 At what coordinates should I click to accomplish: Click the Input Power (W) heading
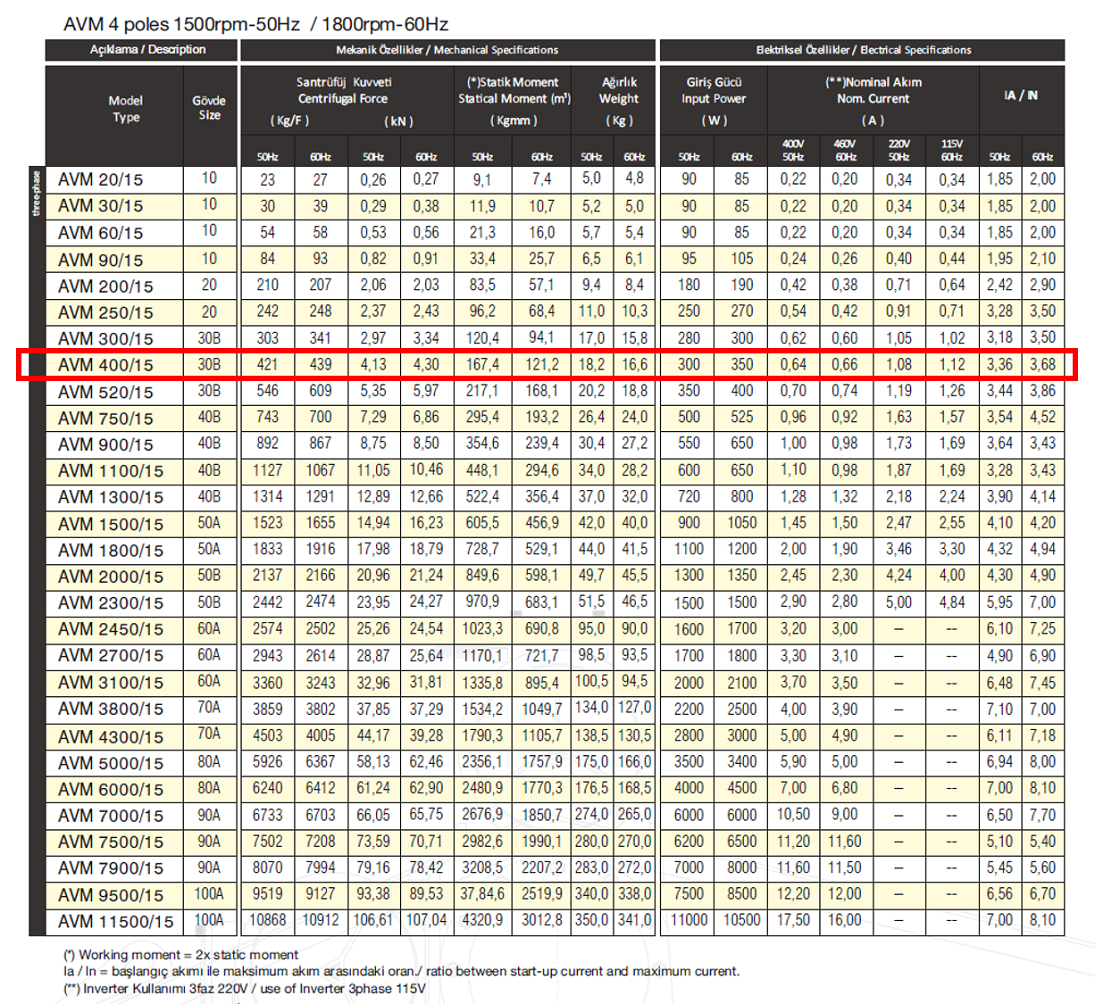click(714, 101)
